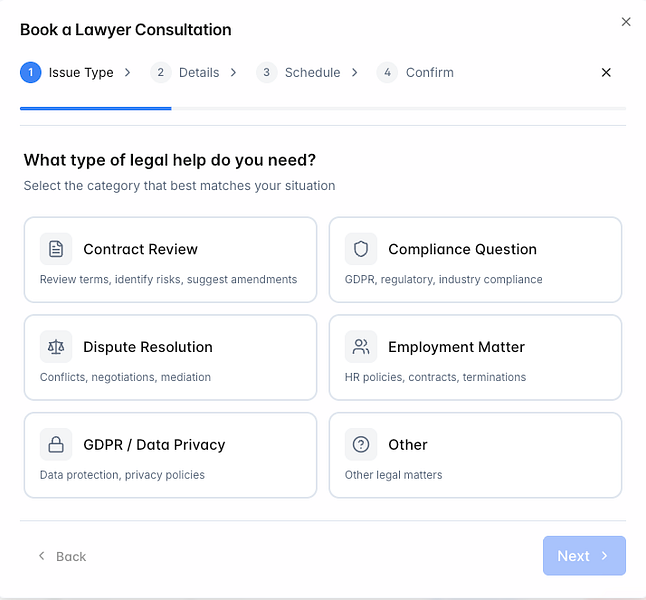Choose the Compliance Question option
646x600 pixels.
point(475,259)
